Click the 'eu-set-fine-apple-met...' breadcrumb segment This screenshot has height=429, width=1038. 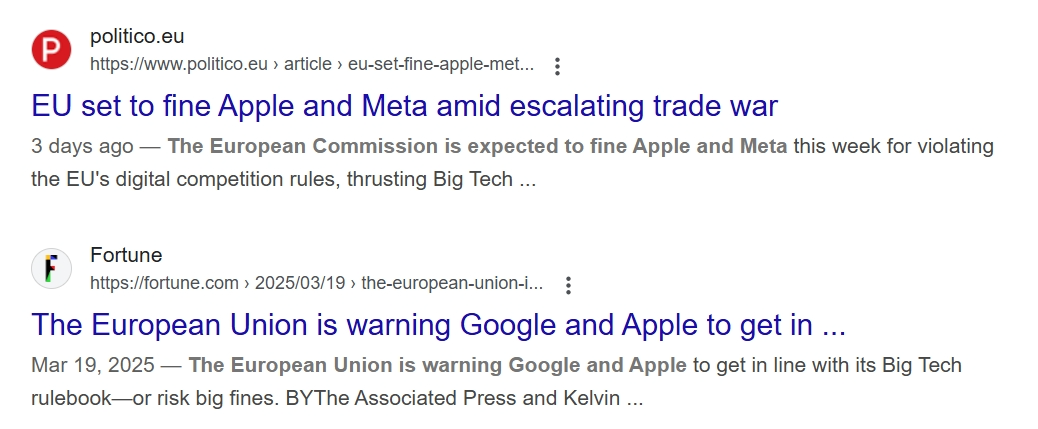(441, 64)
